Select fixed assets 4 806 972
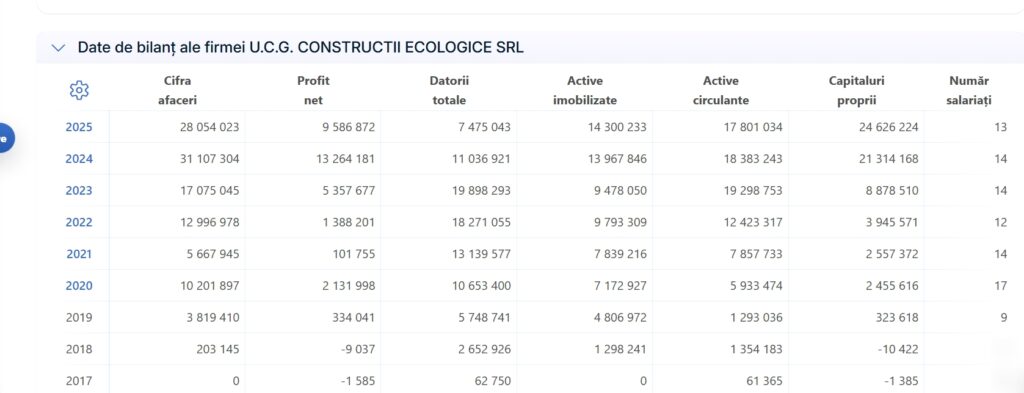This screenshot has width=1024, height=393. (620, 317)
